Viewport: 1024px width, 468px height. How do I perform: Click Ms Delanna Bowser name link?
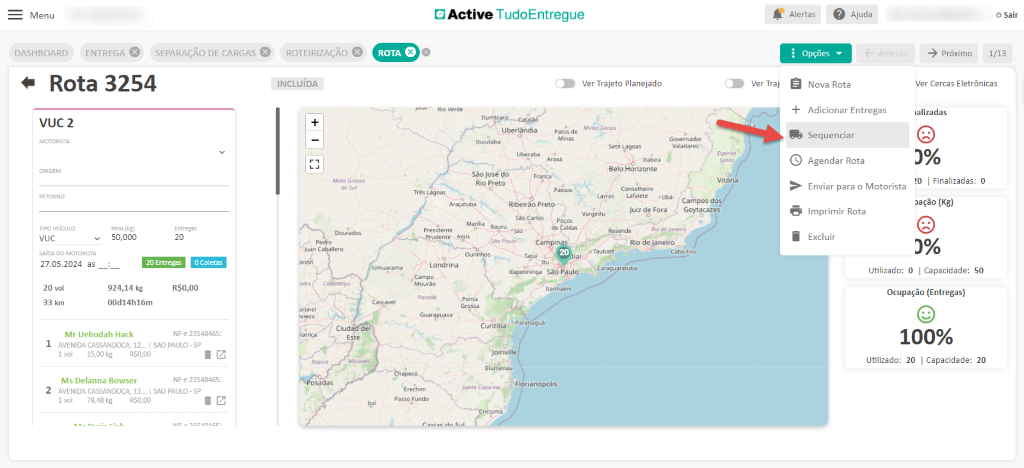99,380
